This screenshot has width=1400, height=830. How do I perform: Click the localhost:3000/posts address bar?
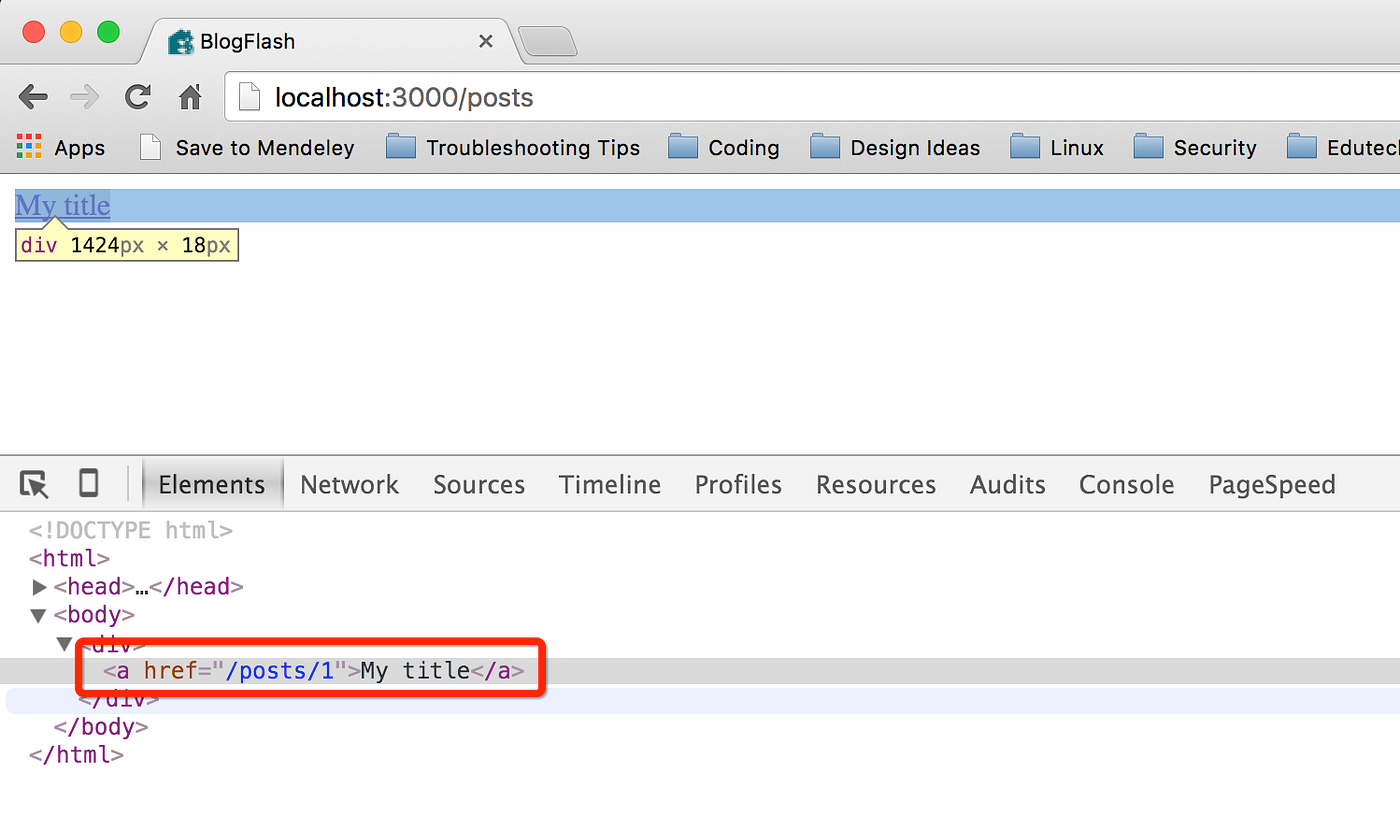813,97
